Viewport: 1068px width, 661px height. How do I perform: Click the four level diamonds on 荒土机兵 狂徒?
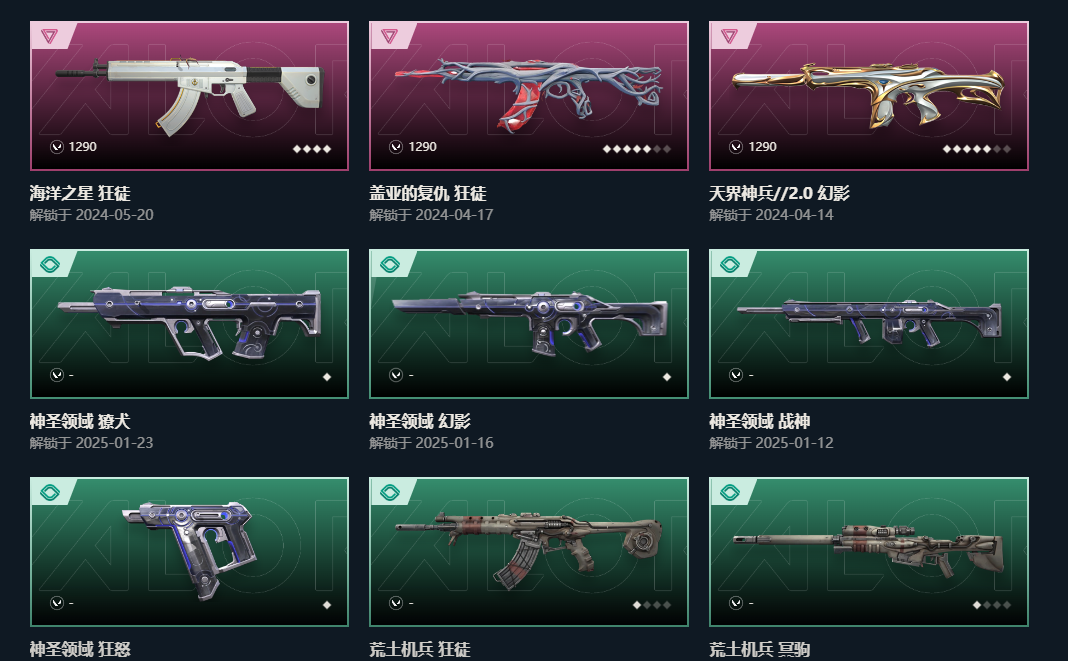tap(652, 604)
